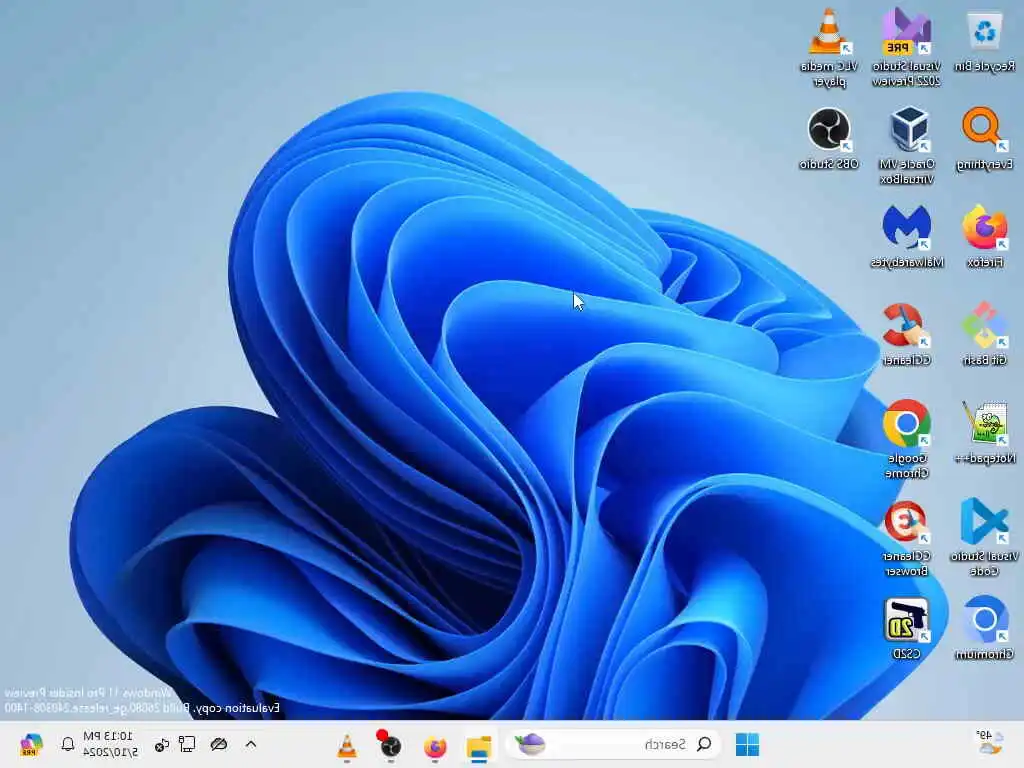Open Malwarebytes desktop shortcut
Screen dimensions: 1024x768
coord(906,236)
